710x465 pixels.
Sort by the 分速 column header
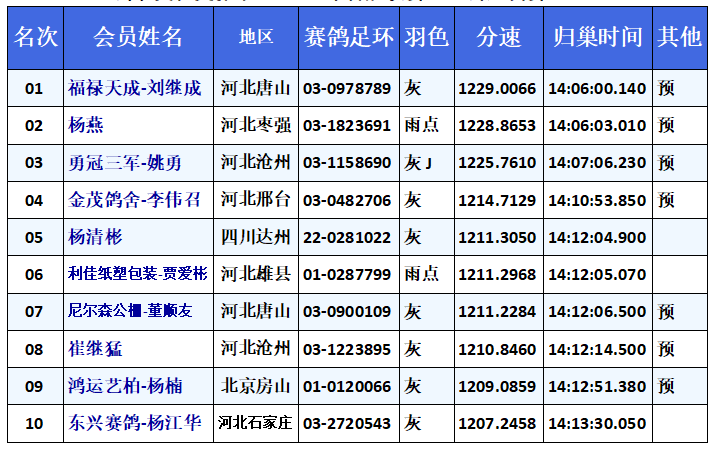[498, 38]
